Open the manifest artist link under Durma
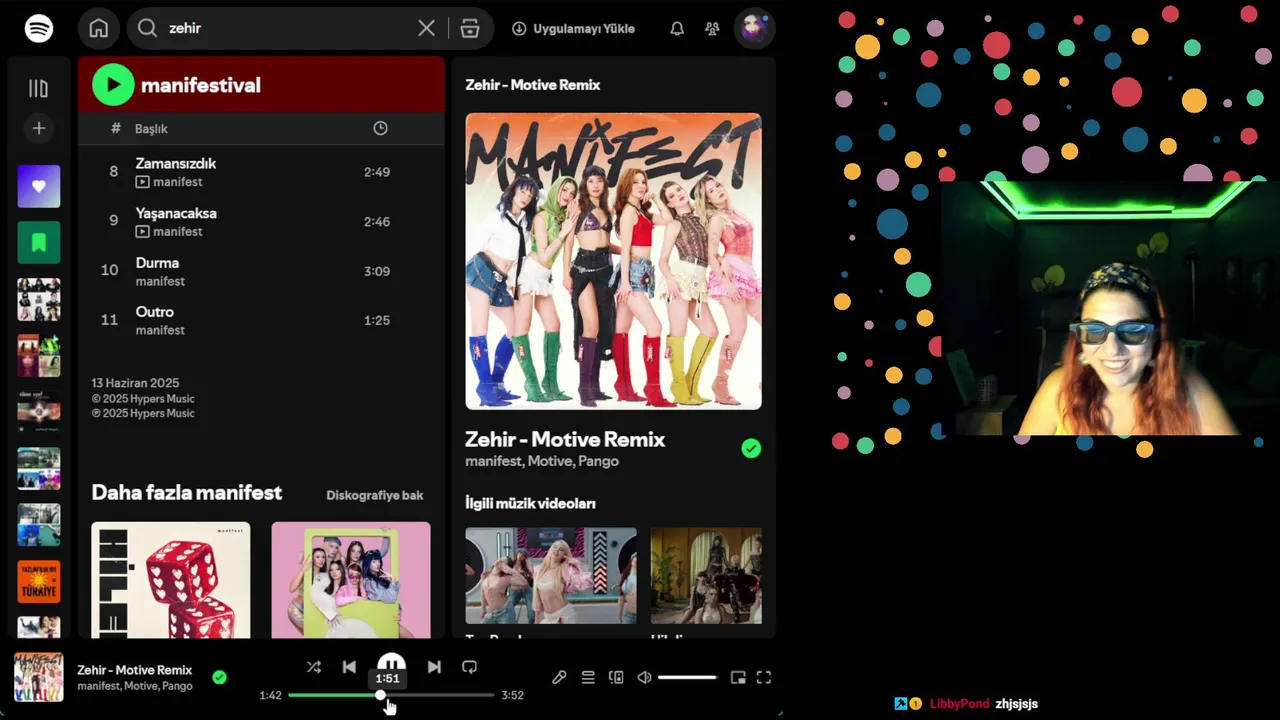1280x720 pixels. click(160, 281)
